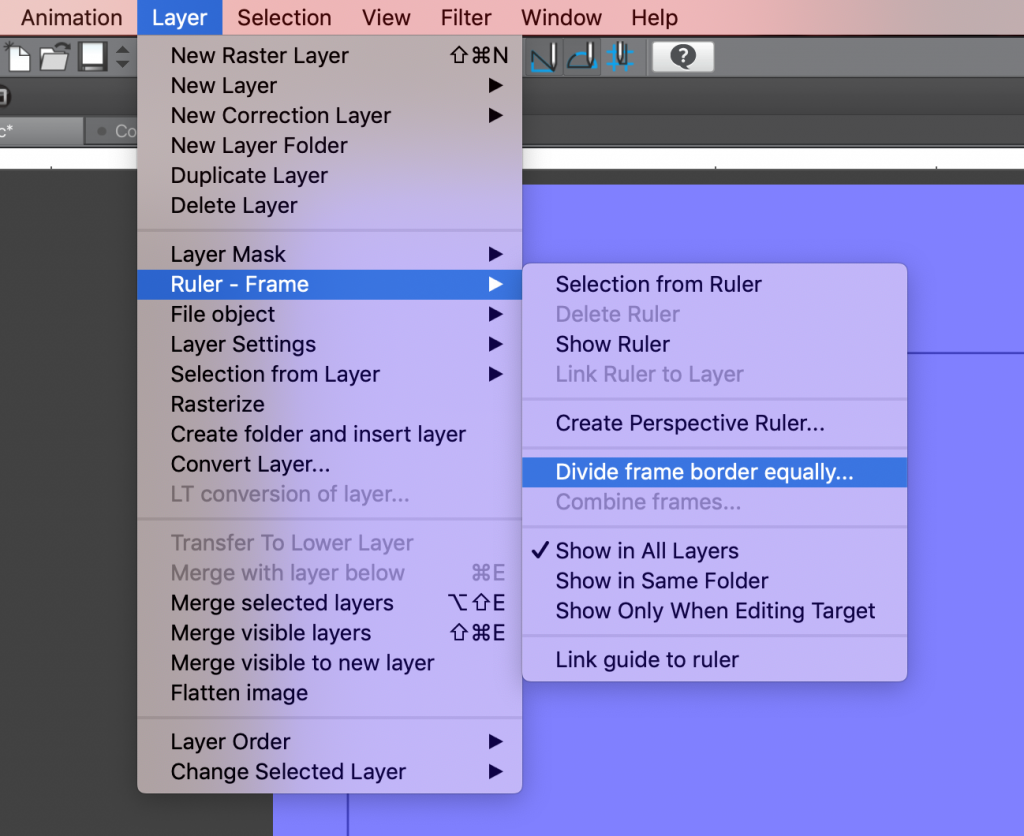Choose Convert Layer...
The image size is (1024, 836).
(x=330, y=464)
